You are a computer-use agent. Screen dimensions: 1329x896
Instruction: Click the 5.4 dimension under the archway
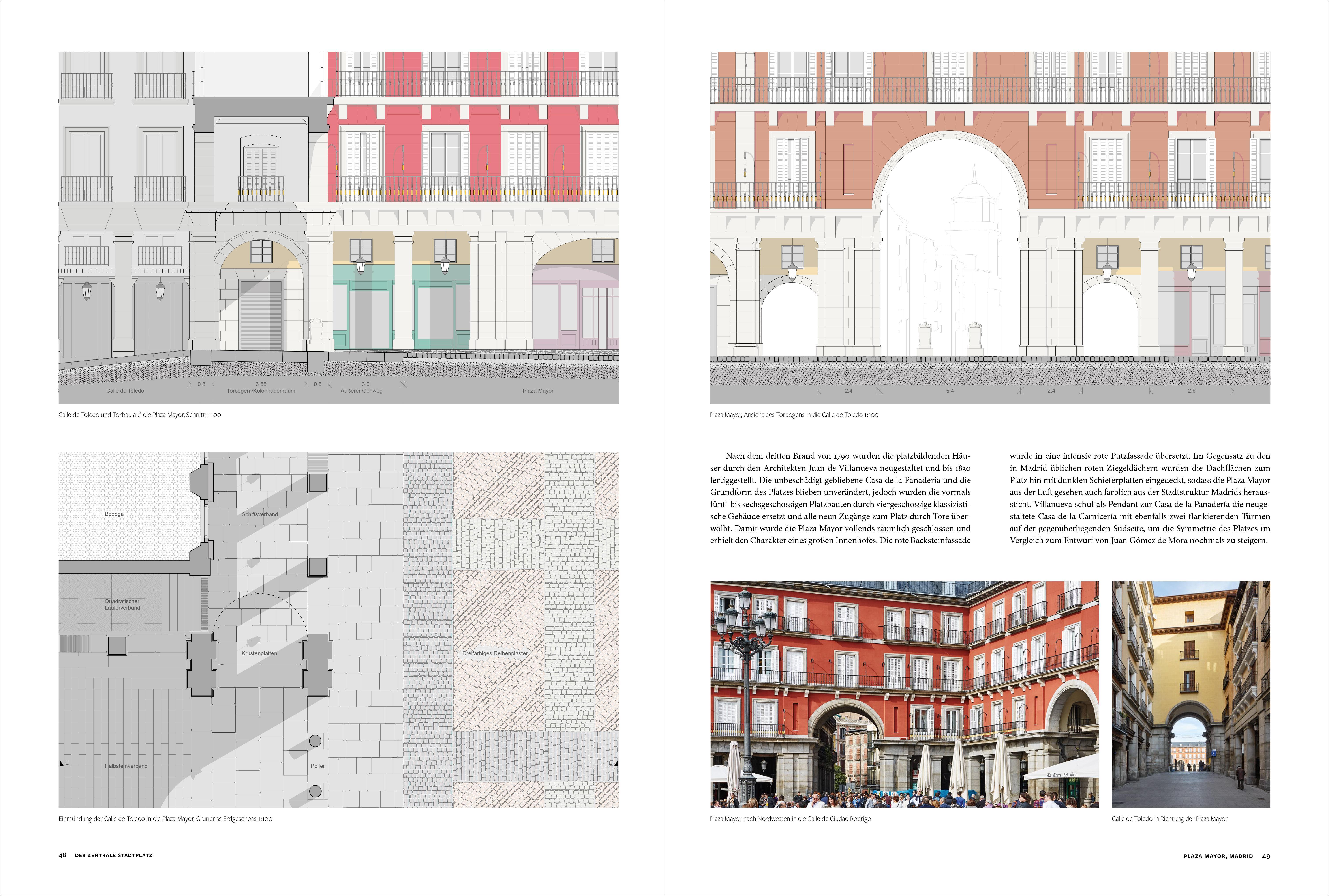coord(950,391)
